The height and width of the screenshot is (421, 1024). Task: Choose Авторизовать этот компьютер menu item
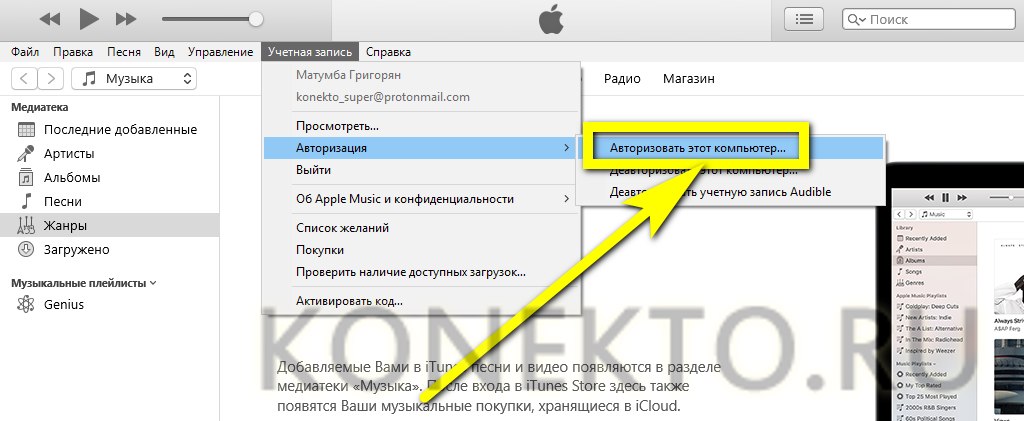coord(697,149)
